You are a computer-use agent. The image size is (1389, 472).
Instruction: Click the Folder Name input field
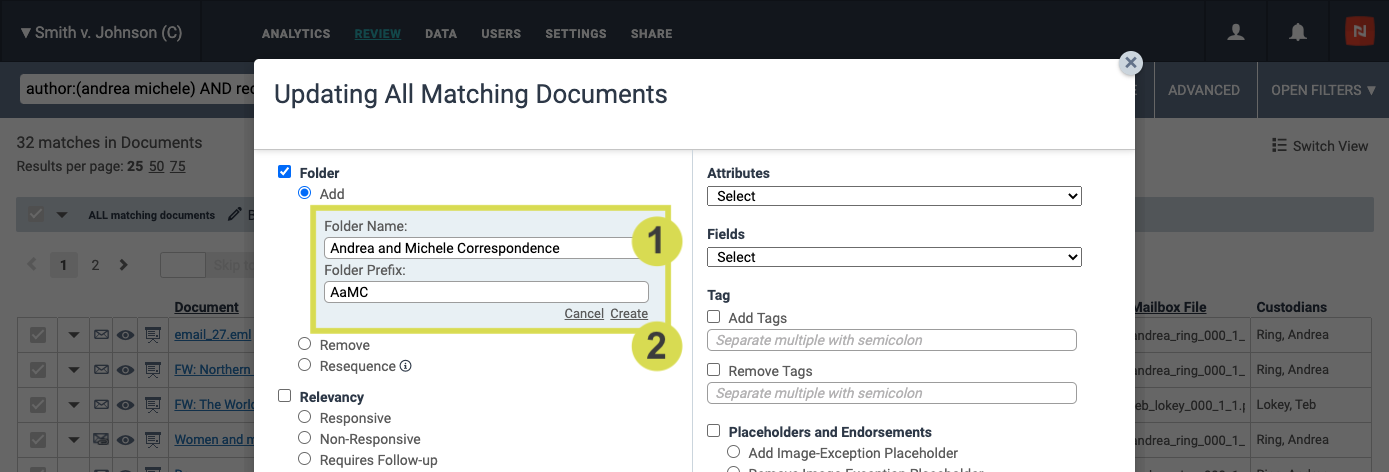[x=486, y=248]
